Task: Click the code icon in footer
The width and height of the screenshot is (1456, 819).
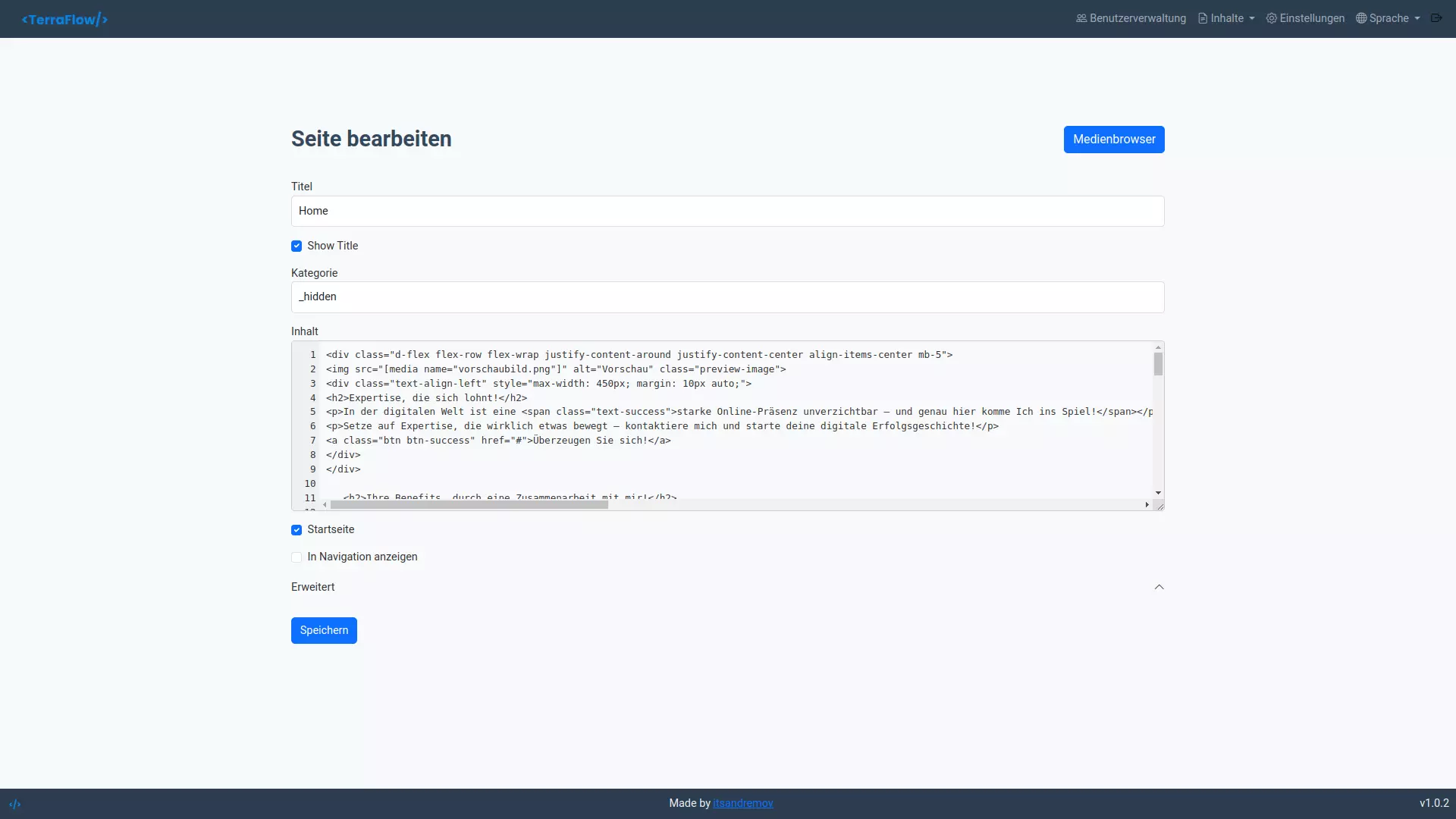Action: 15,804
